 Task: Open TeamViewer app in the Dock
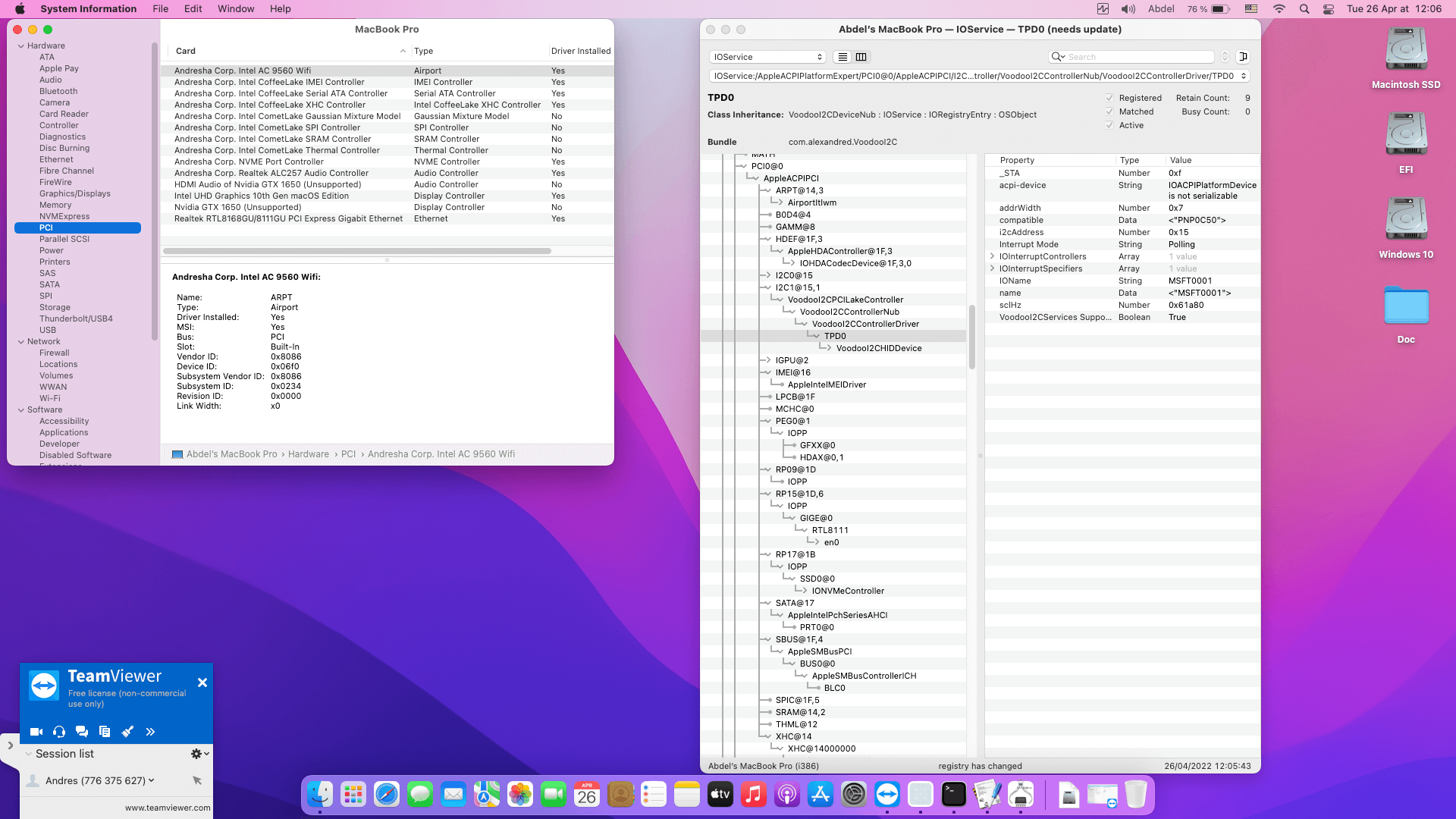coord(887,794)
